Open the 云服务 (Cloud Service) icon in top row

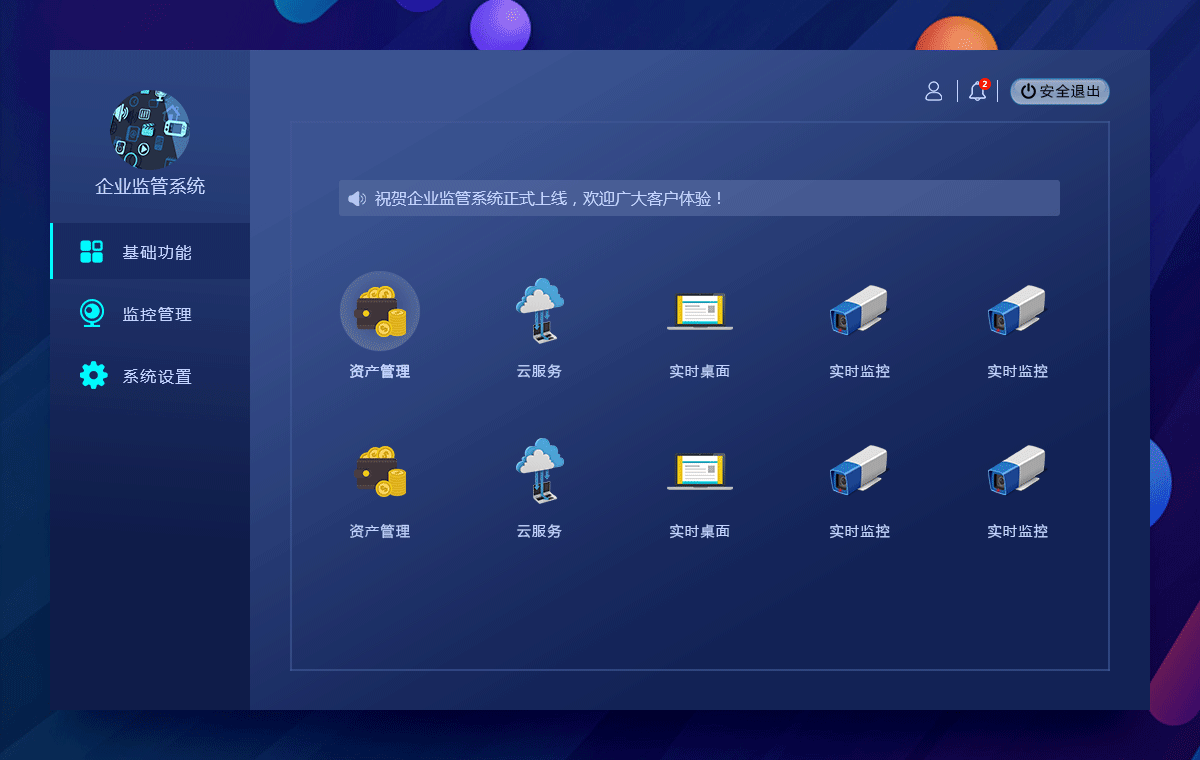point(539,310)
